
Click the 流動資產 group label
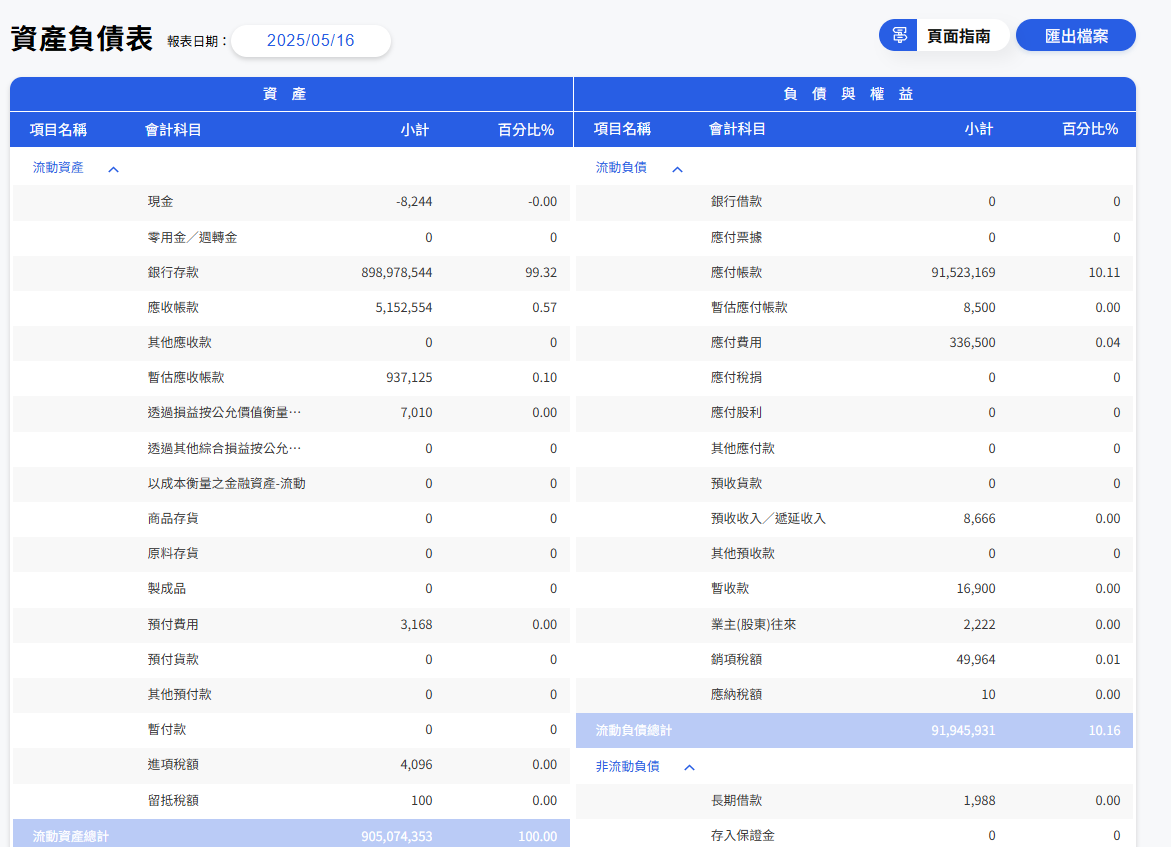(x=58, y=167)
